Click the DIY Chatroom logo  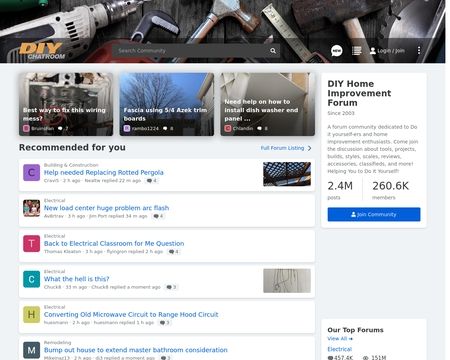coord(42,51)
